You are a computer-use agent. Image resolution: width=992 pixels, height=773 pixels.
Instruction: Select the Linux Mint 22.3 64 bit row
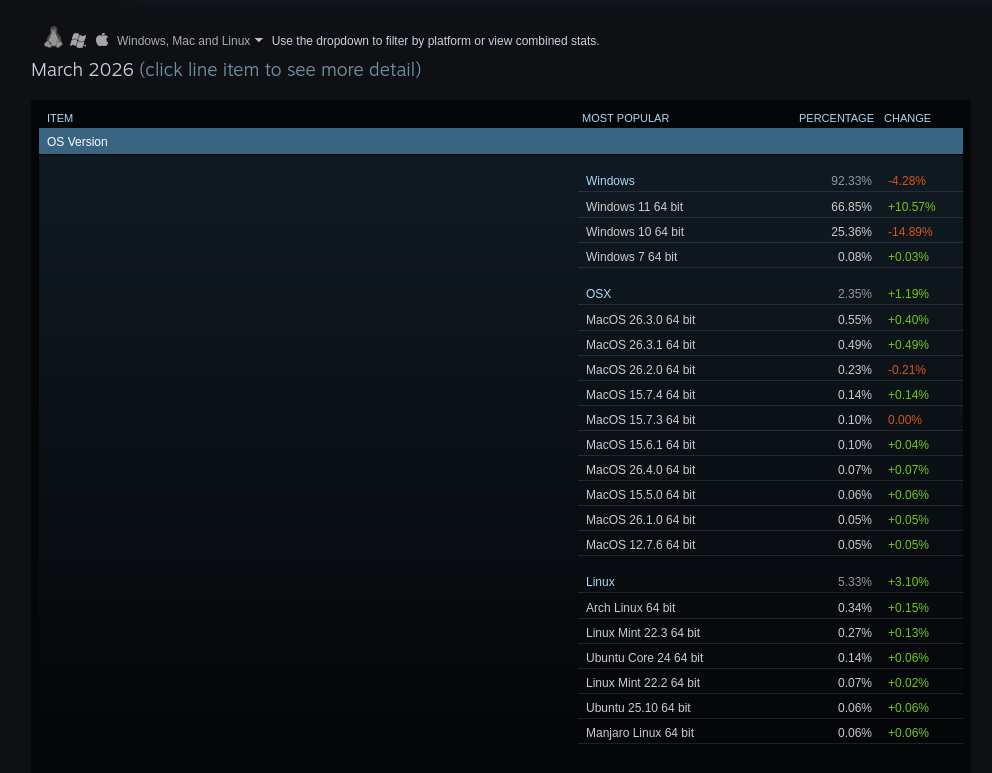770,633
